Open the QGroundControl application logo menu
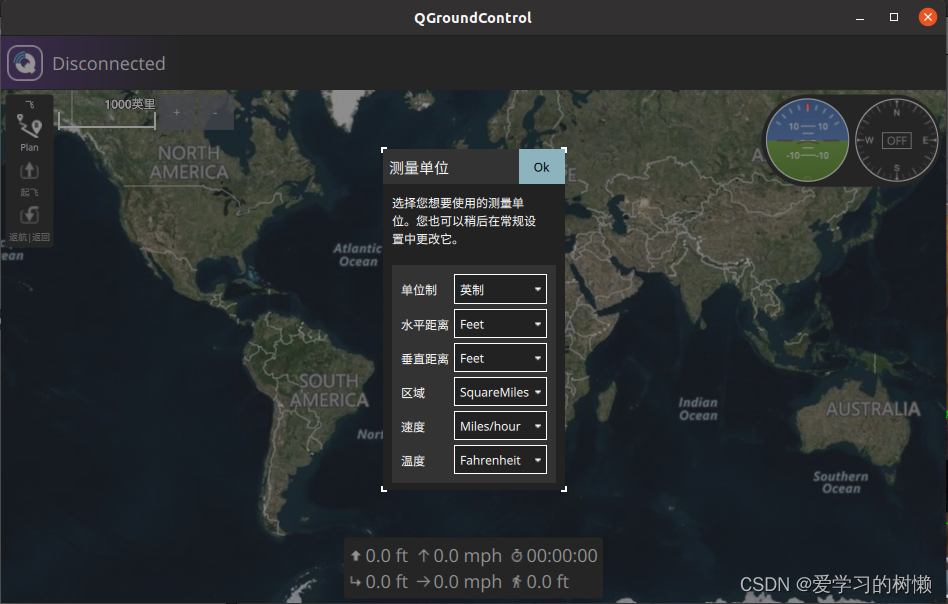Viewport: 948px width, 604px height. 25,63
